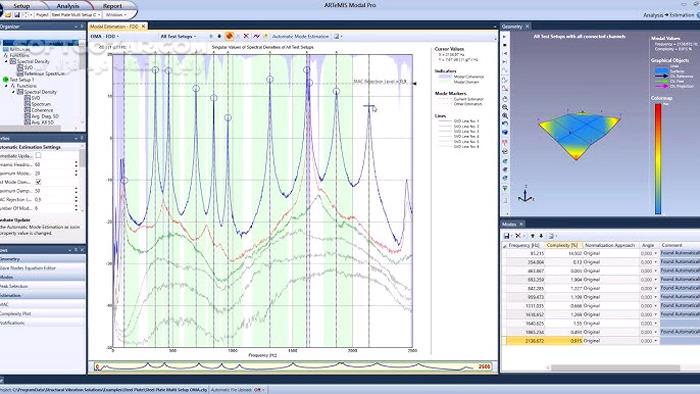Open Complexity Plot in tasks panel

click(x=16, y=314)
